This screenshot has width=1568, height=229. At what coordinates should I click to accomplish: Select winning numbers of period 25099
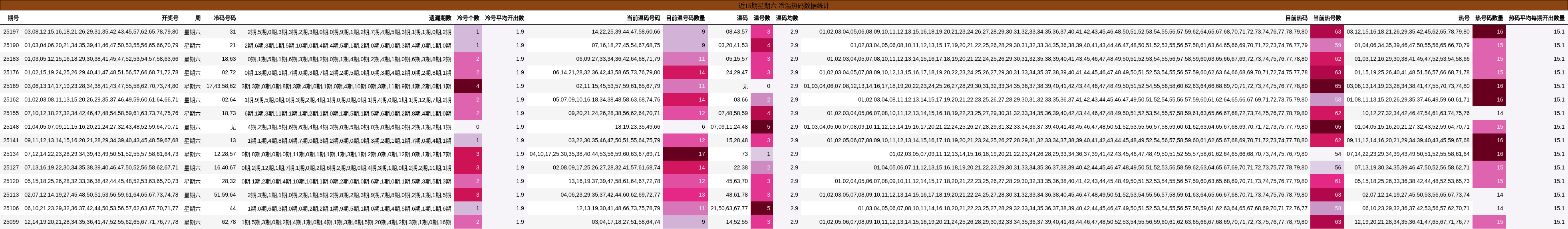coord(101,222)
